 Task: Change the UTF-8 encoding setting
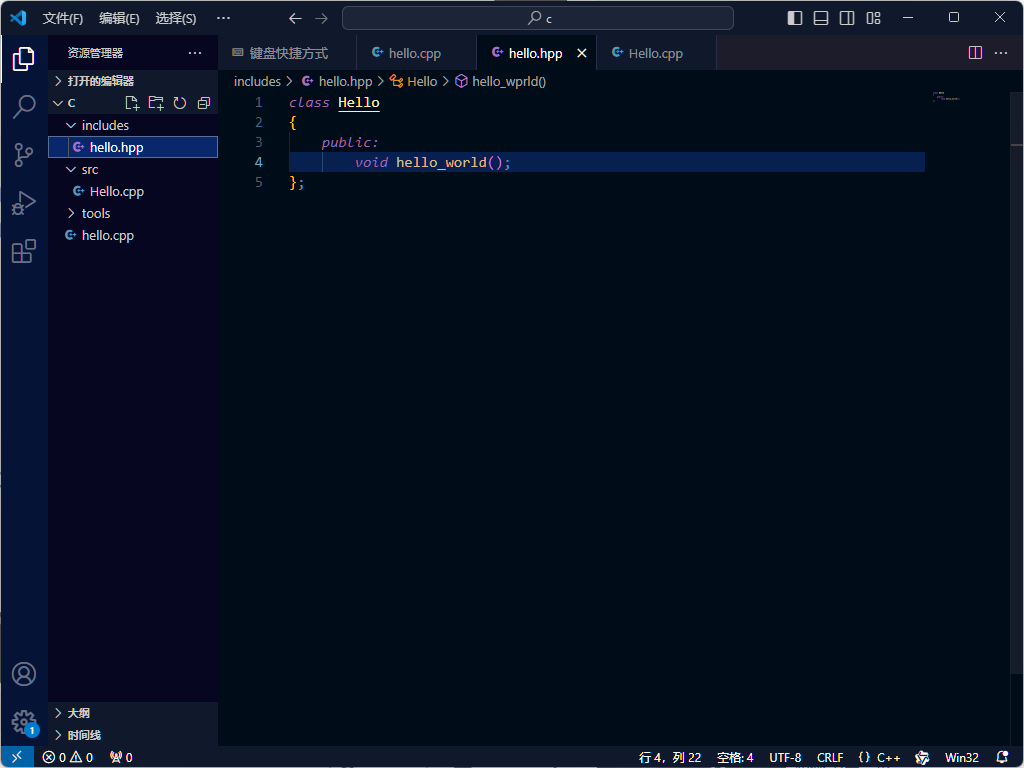pyautogui.click(x=785, y=757)
